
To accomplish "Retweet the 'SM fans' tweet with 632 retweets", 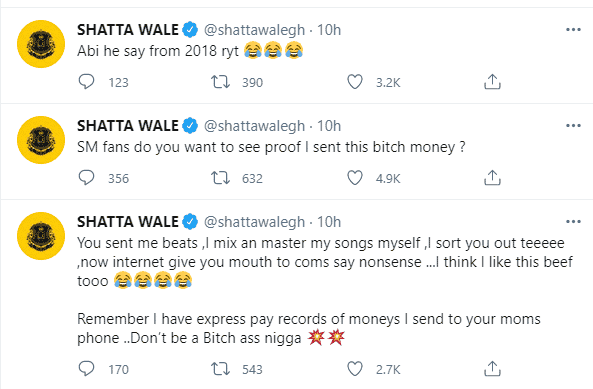I will point(220,178).
